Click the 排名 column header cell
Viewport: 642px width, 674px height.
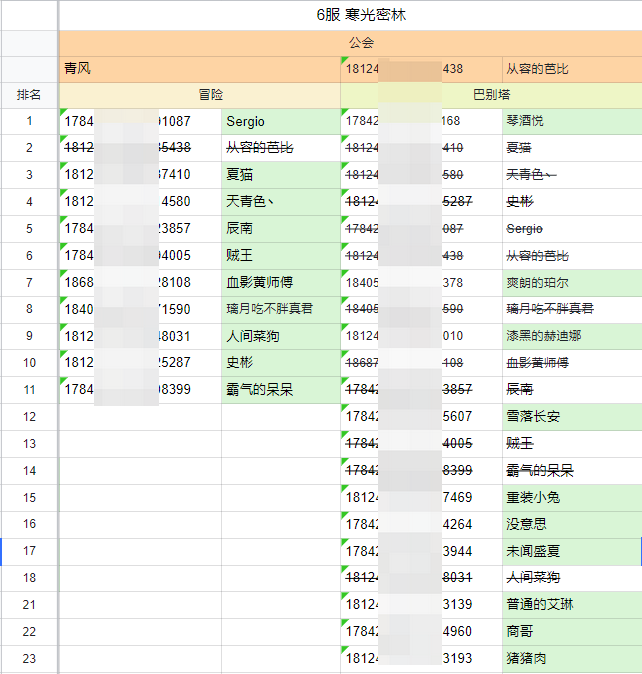29,95
